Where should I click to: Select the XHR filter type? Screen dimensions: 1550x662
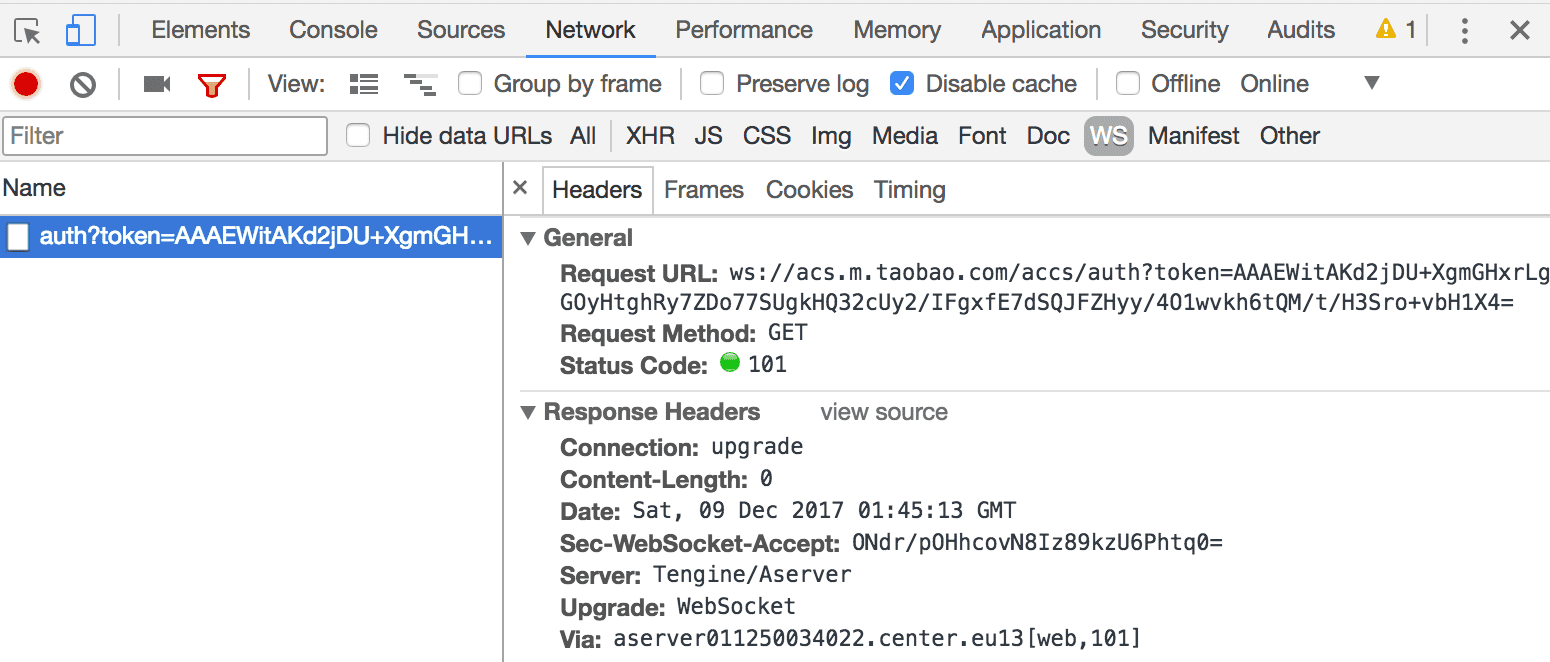pyautogui.click(x=650, y=136)
